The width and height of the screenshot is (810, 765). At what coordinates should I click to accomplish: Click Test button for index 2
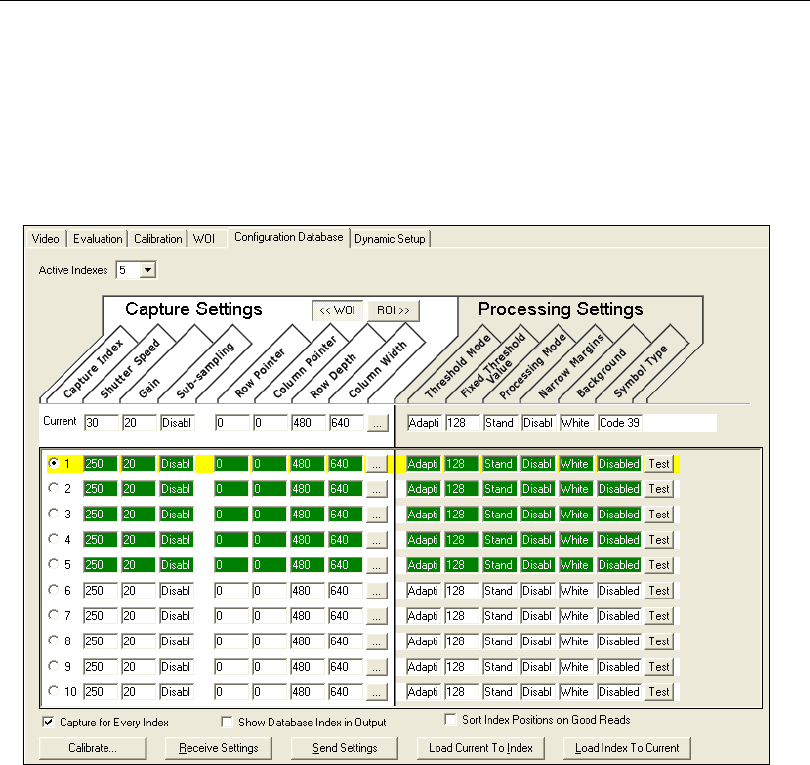(659, 489)
